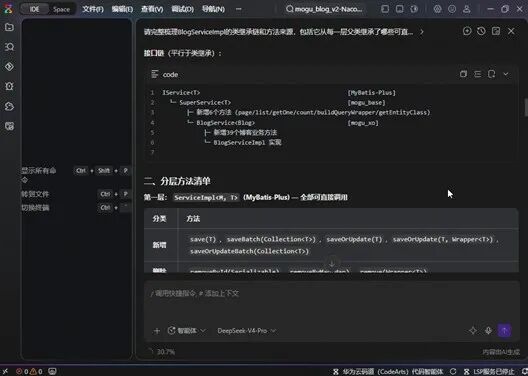Open the feedback smiley icon in title bar
528x376 pixels.
click(452, 9)
